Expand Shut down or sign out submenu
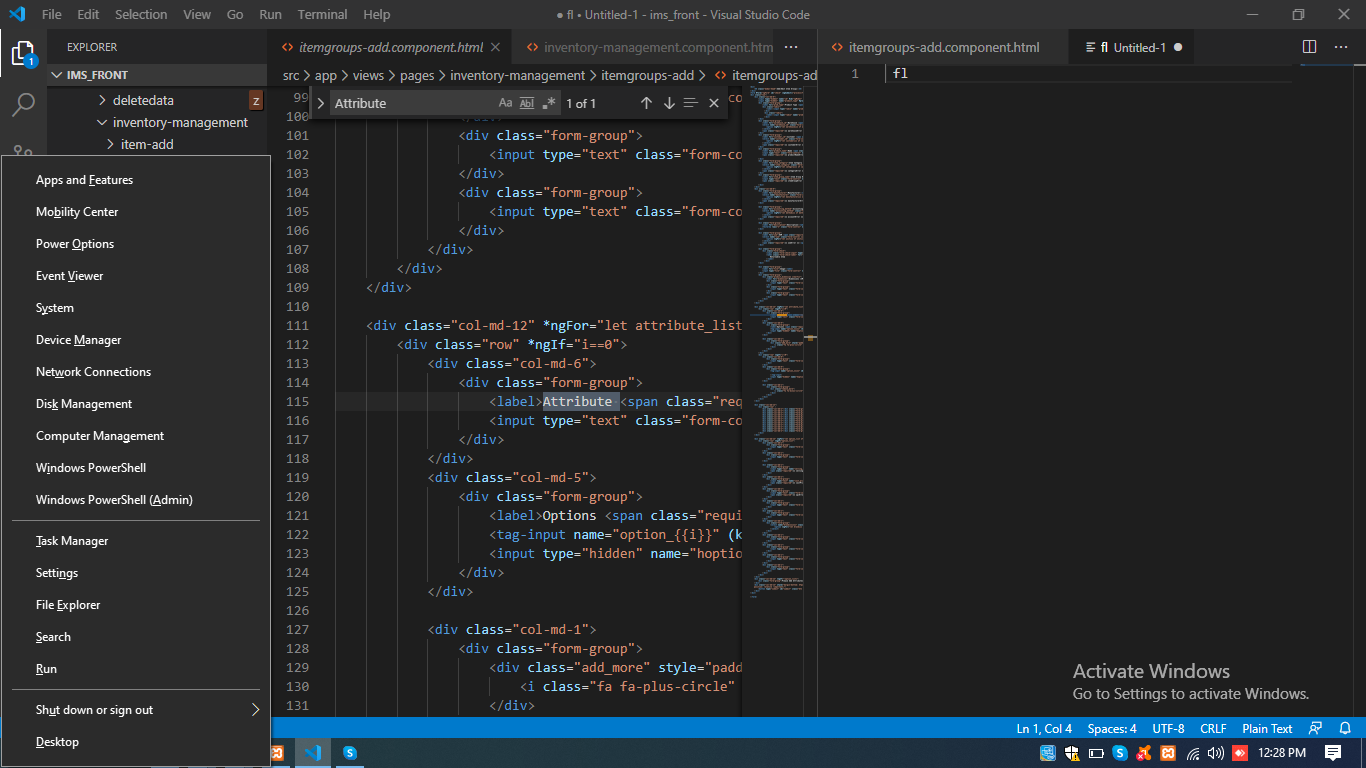1366x768 pixels. click(x=135, y=710)
